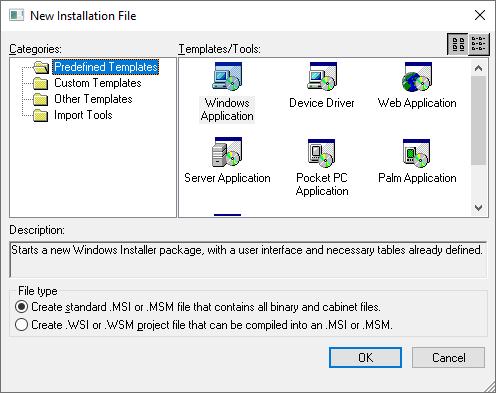Image resolution: width=496 pixels, height=393 pixels.
Task: Select standard .MSI or .MSM file type
Action: 21,307
